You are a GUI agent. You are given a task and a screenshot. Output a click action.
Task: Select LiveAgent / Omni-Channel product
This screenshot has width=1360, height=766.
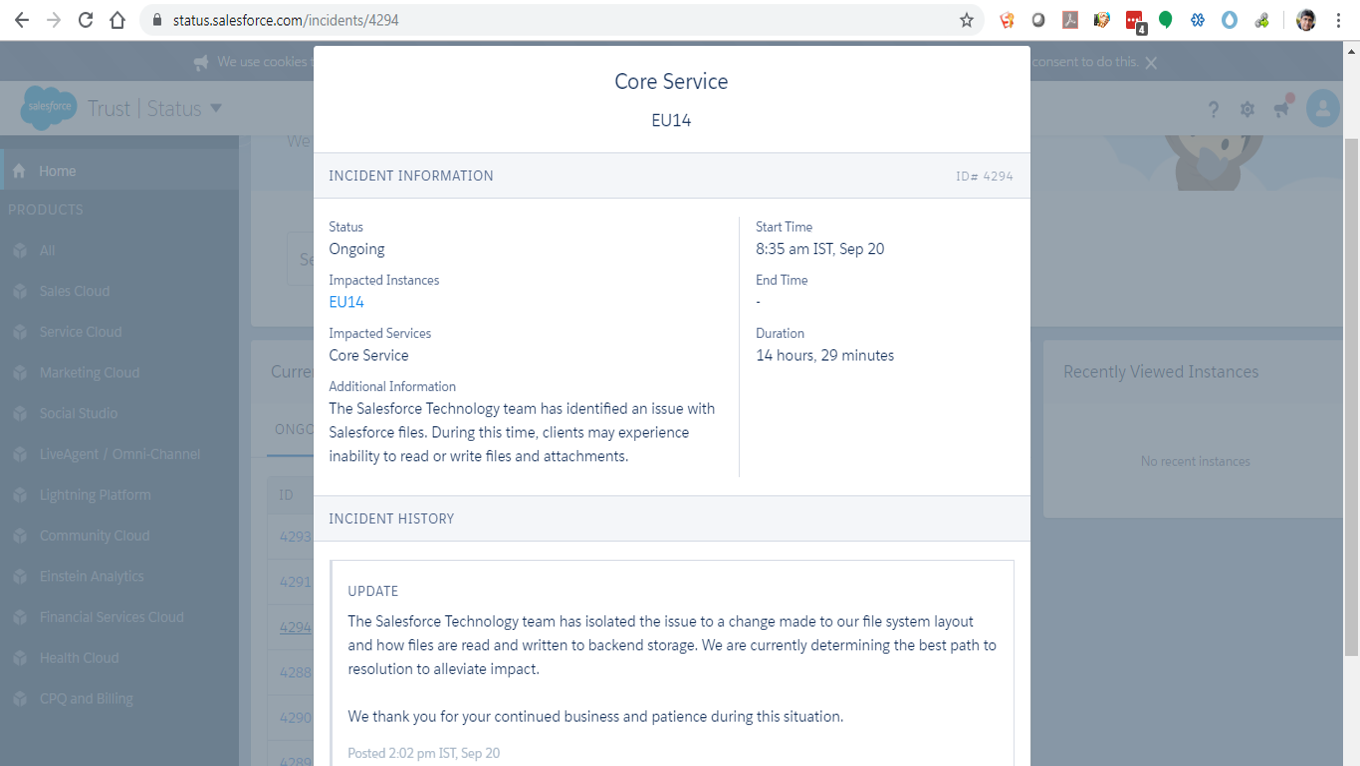(x=120, y=454)
